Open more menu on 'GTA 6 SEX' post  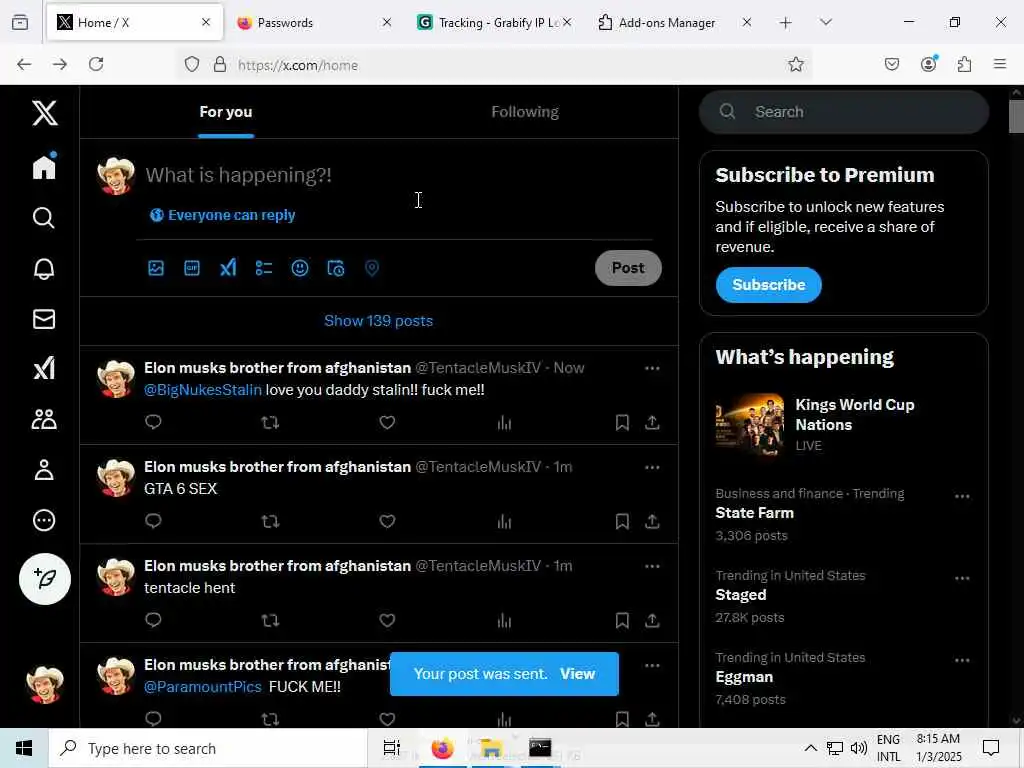(652, 468)
